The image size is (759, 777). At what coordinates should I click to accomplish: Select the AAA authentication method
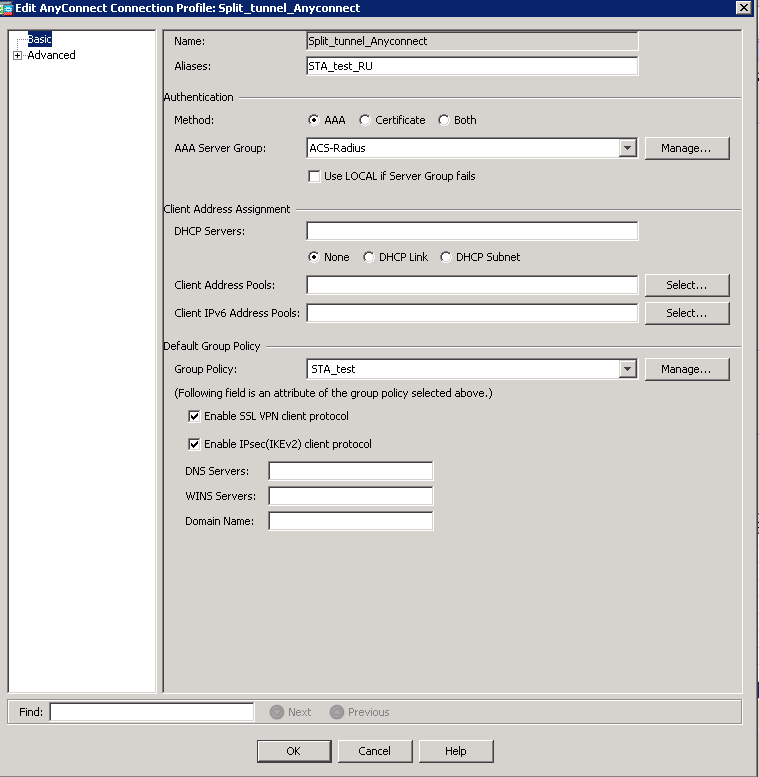click(x=314, y=120)
